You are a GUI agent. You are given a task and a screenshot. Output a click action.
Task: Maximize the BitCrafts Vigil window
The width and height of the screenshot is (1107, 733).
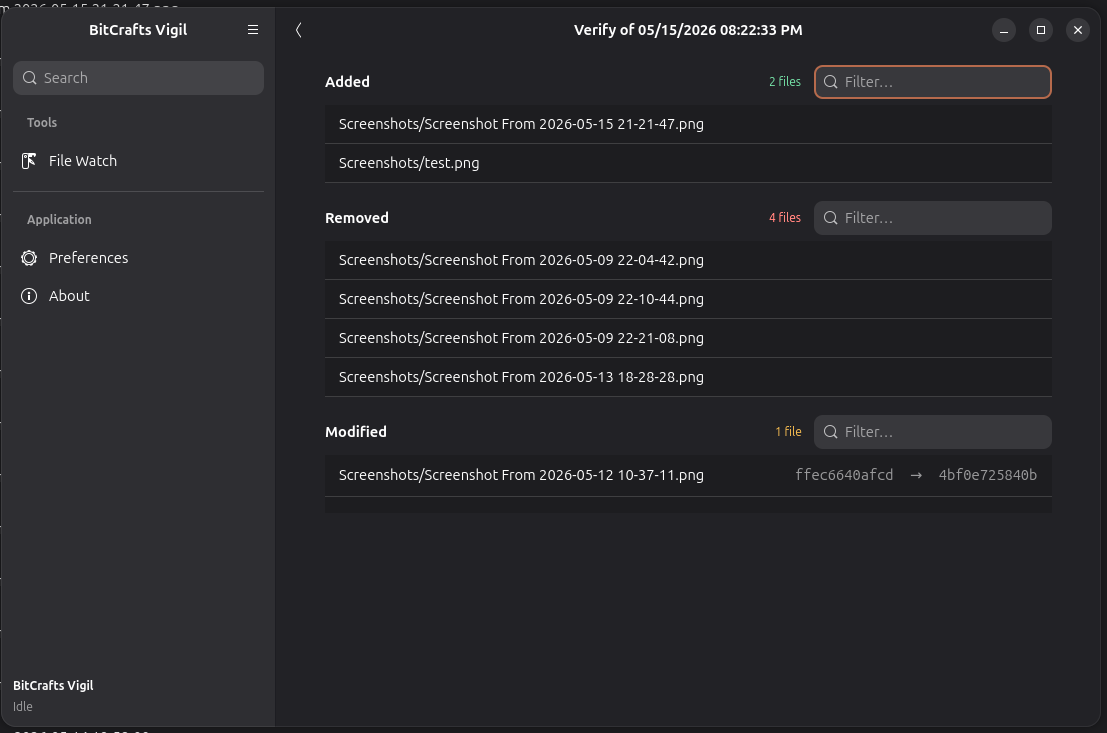1041,30
